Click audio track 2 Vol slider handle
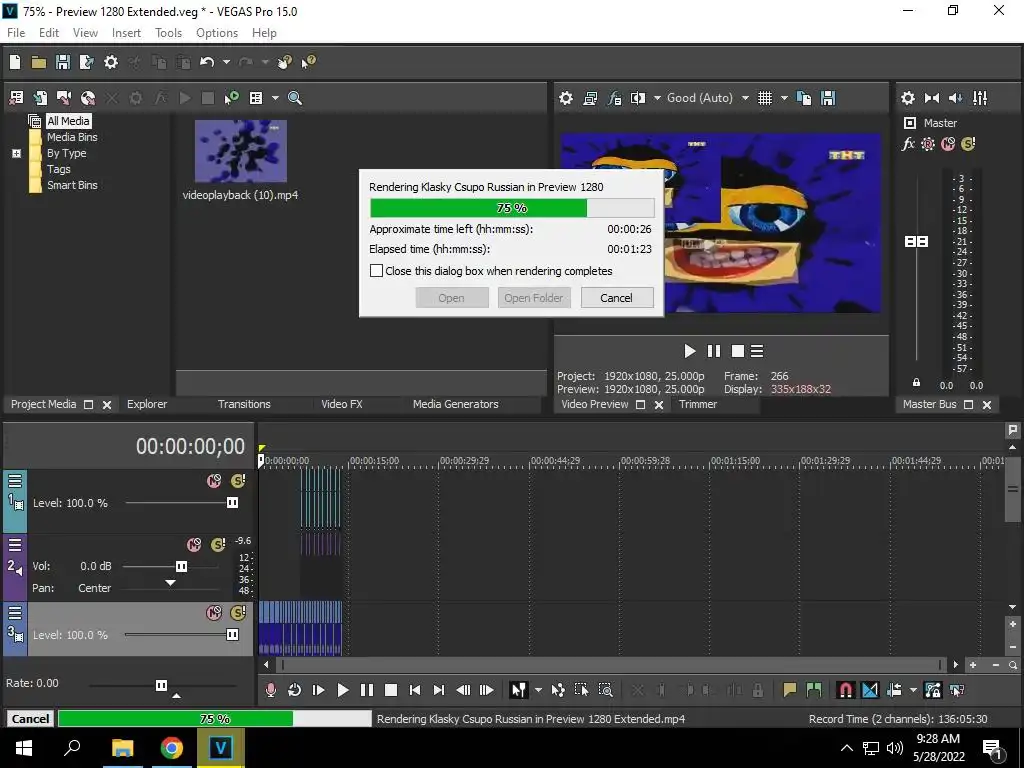 coord(181,566)
